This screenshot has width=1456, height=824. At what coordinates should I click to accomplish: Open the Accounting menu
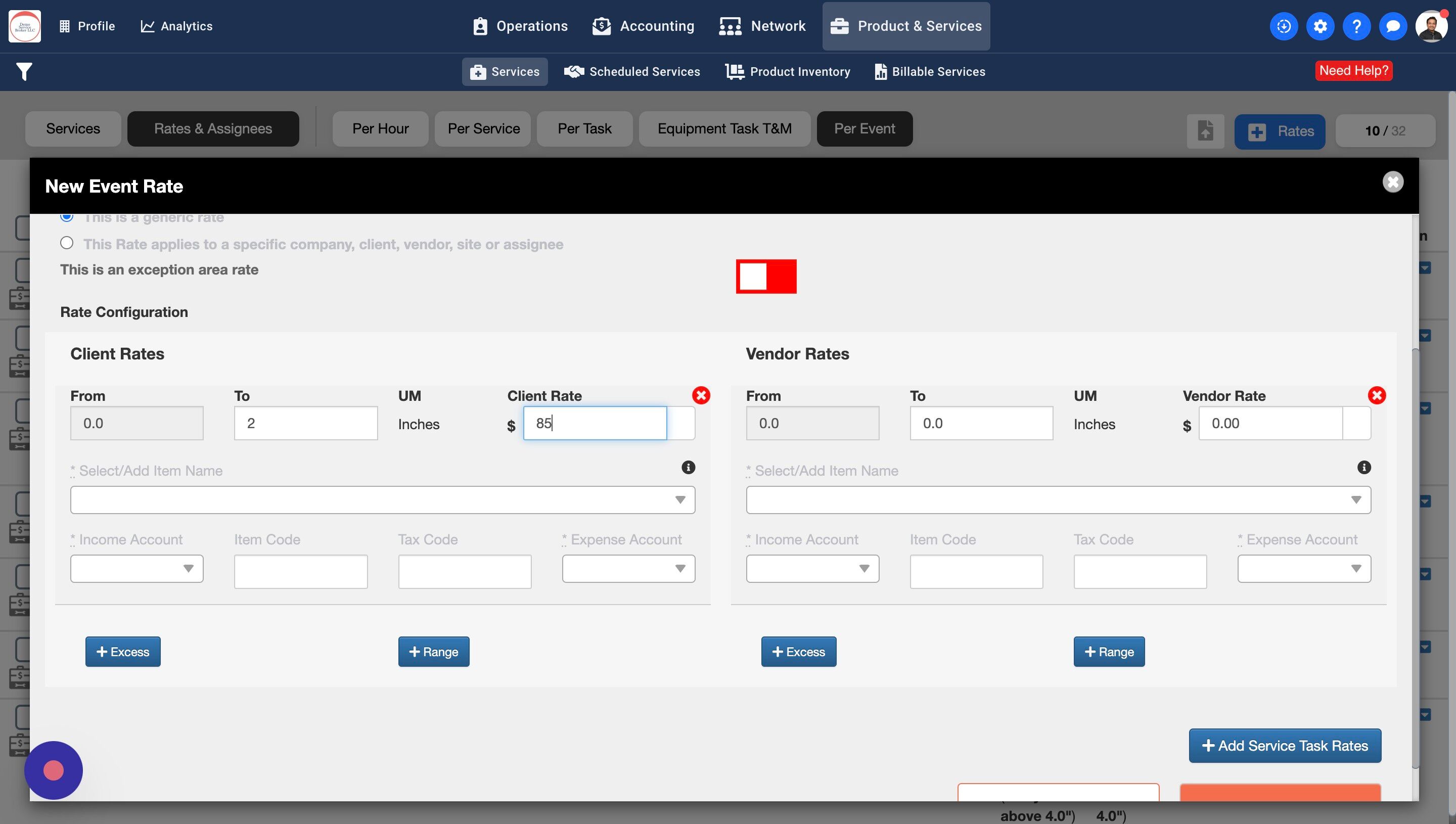[x=644, y=26]
